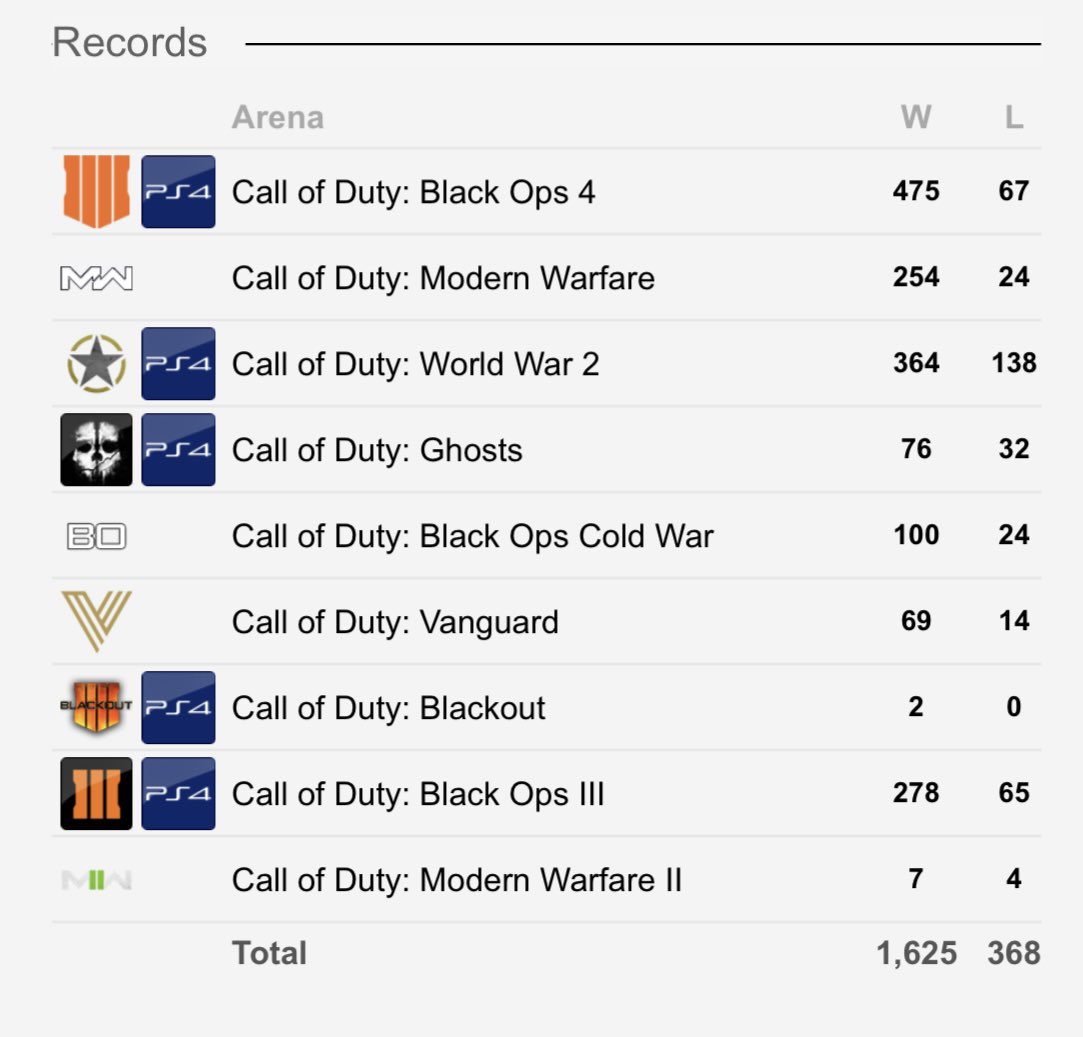The image size is (1083, 1037).
Task: Click the 475 wins value for Black Ops 4
Action: point(916,191)
